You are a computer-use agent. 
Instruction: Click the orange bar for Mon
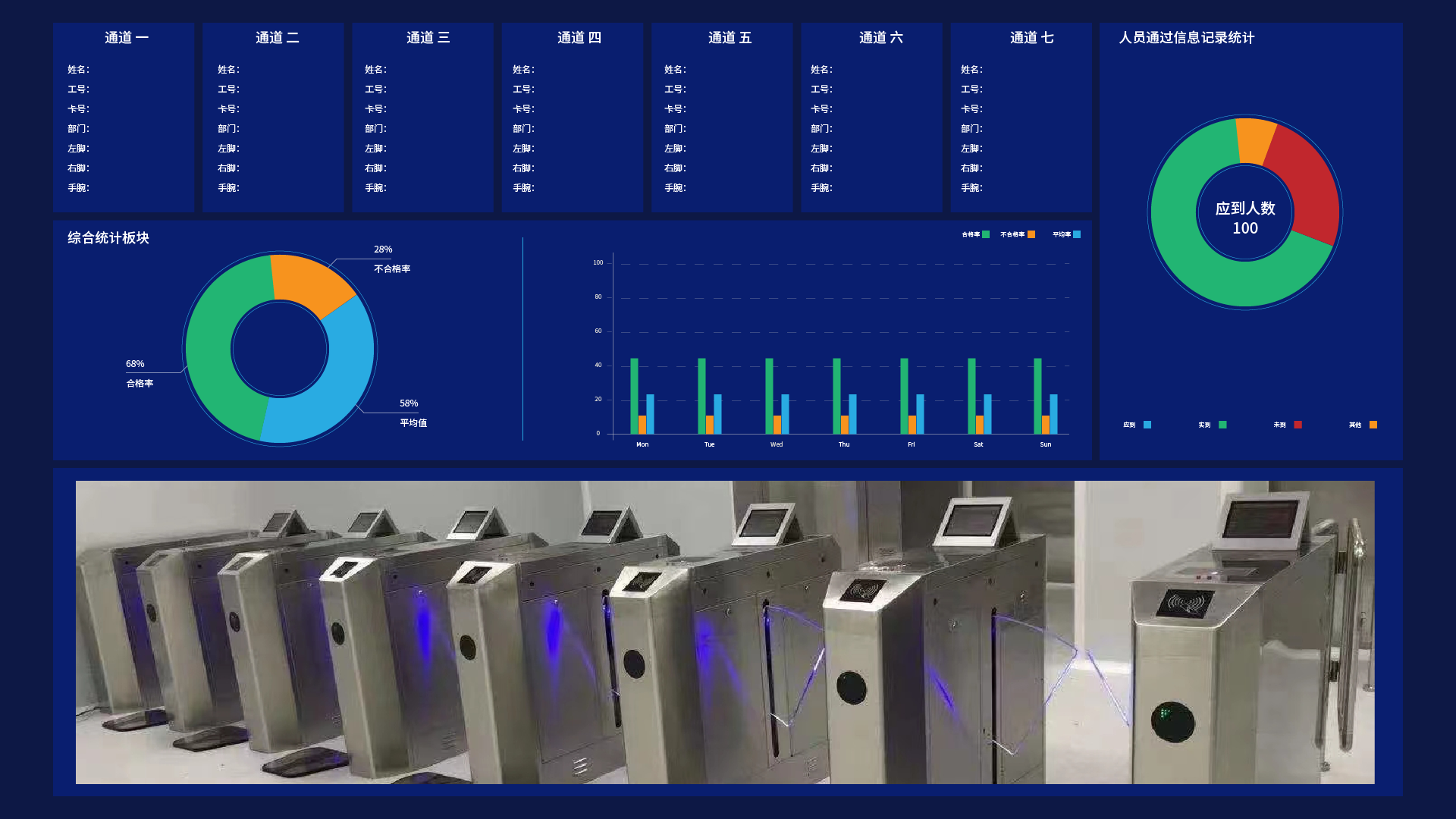pyautogui.click(x=642, y=424)
